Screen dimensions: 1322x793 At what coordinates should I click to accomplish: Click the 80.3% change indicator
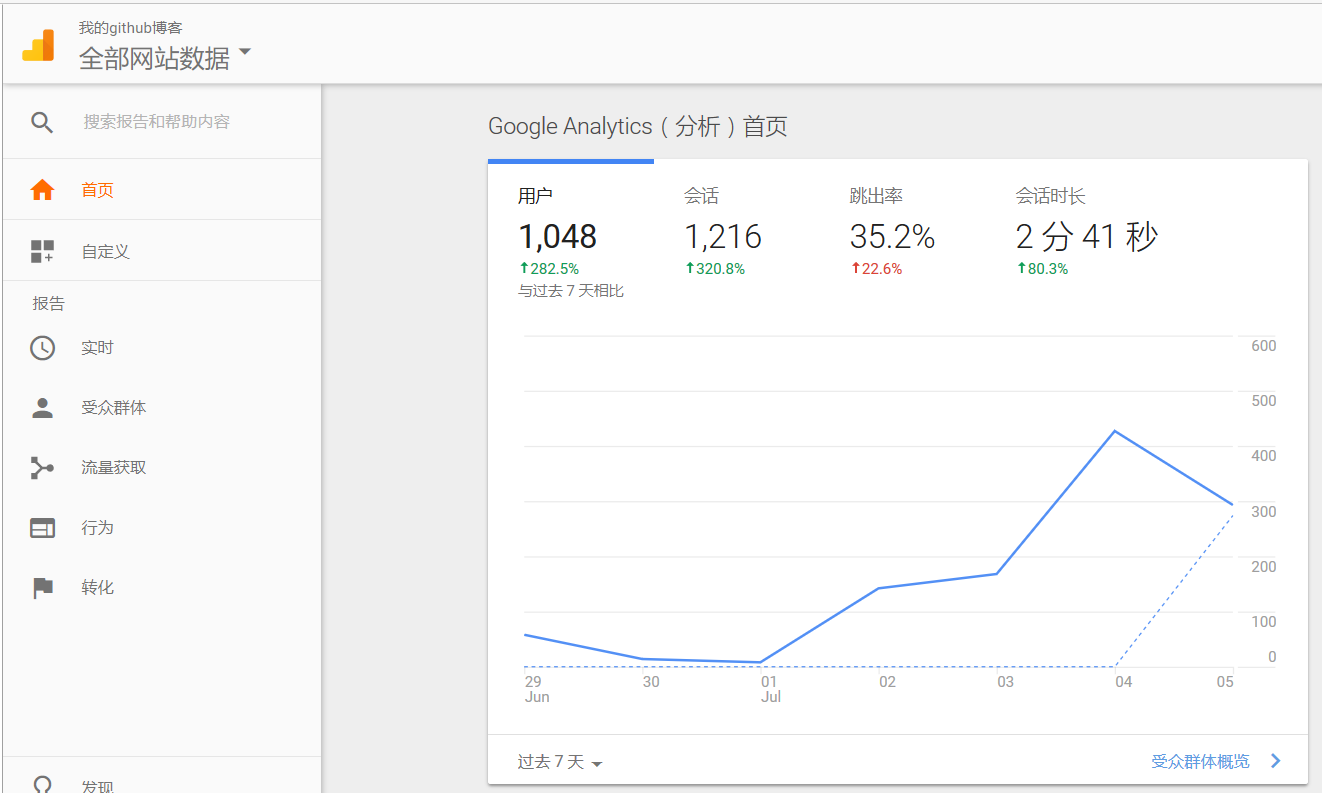pos(1042,269)
